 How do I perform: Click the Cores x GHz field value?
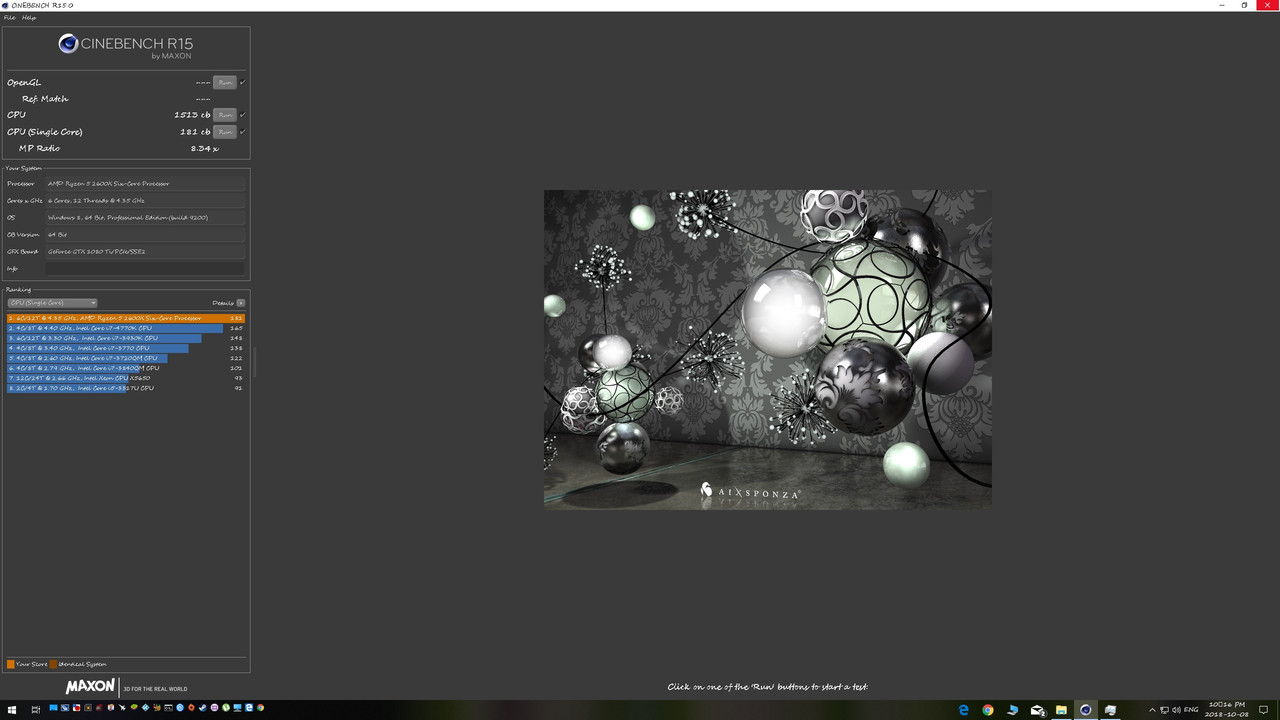pos(145,200)
